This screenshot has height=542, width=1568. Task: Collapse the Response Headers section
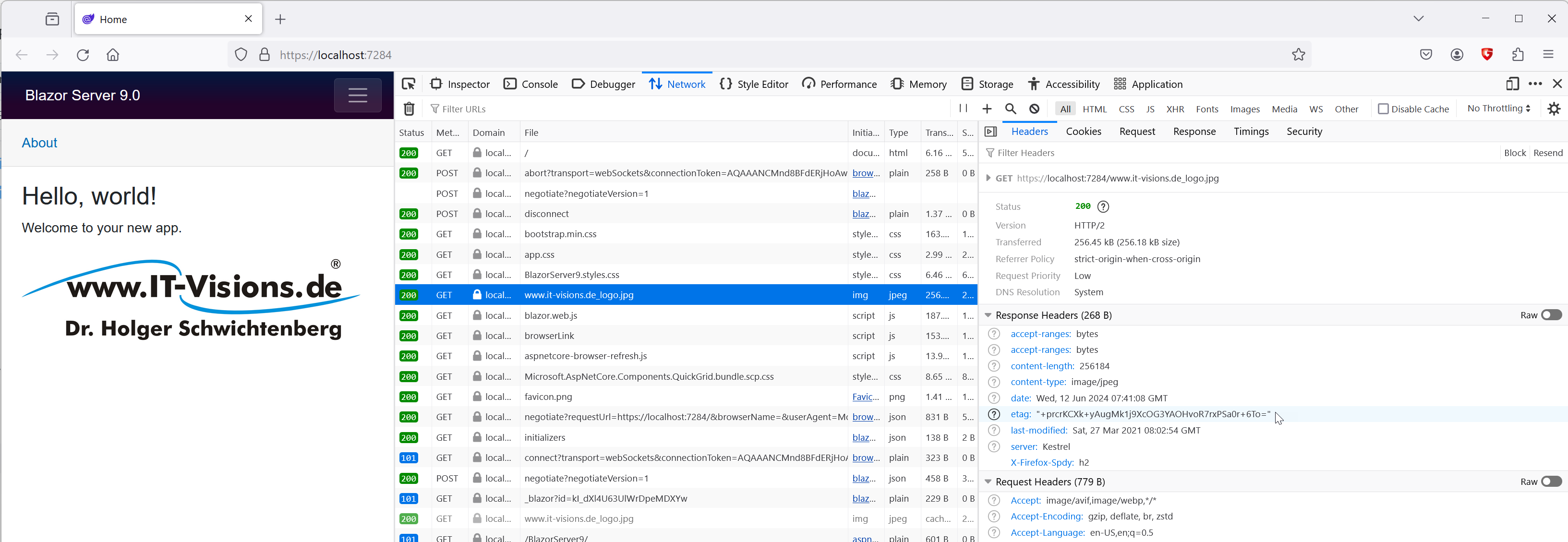[988, 315]
